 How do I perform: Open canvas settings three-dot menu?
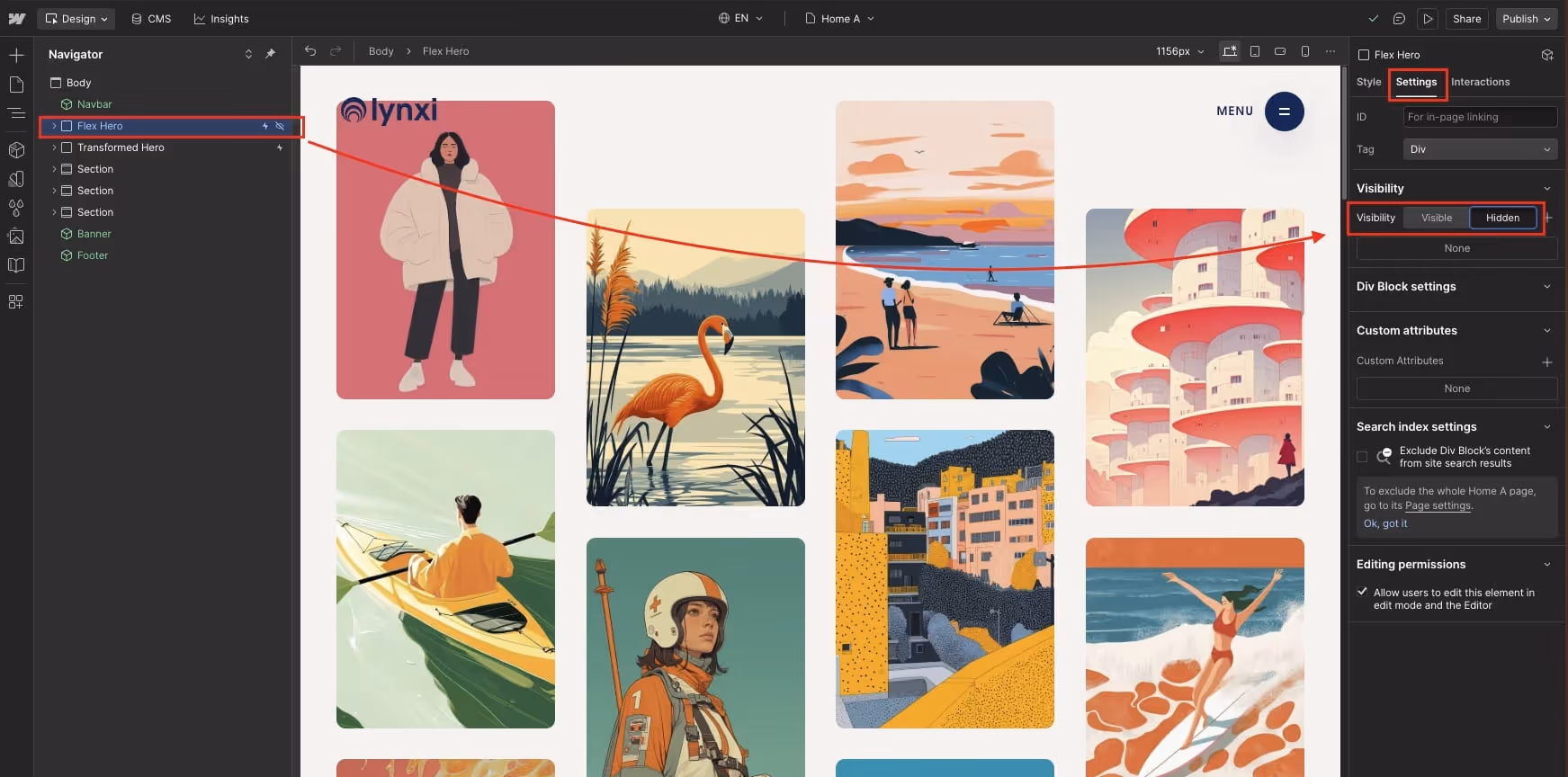coord(1331,51)
